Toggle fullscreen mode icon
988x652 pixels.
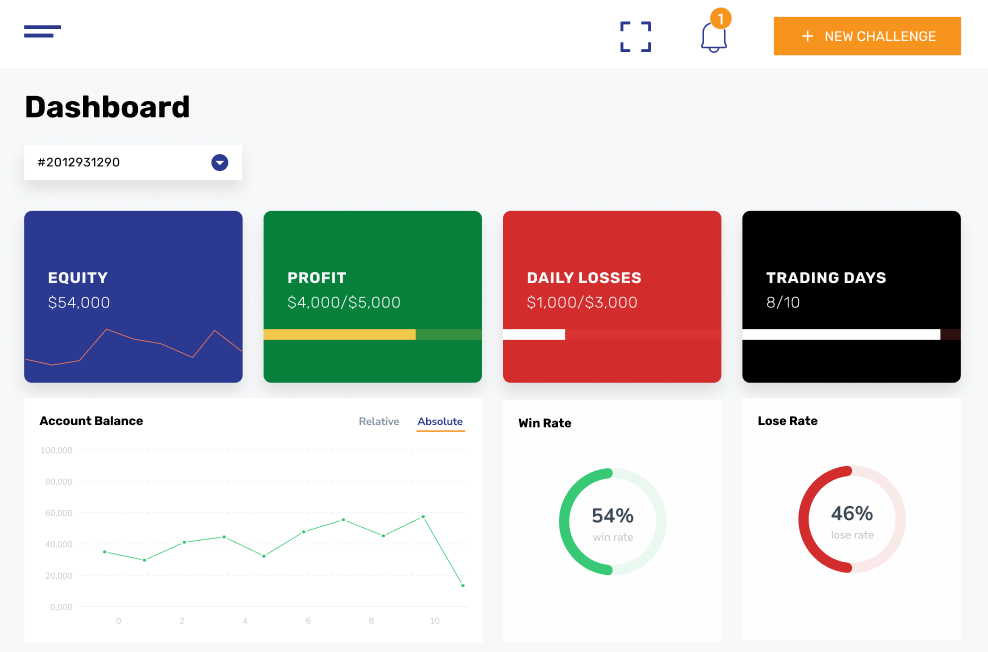[x=635, y=36]
